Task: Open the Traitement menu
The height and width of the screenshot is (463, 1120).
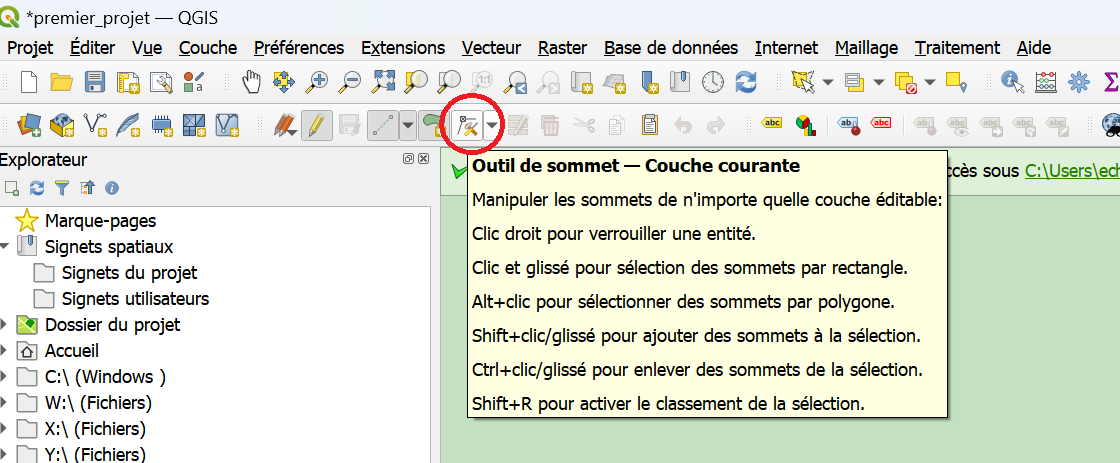Action: coord(957,48)
